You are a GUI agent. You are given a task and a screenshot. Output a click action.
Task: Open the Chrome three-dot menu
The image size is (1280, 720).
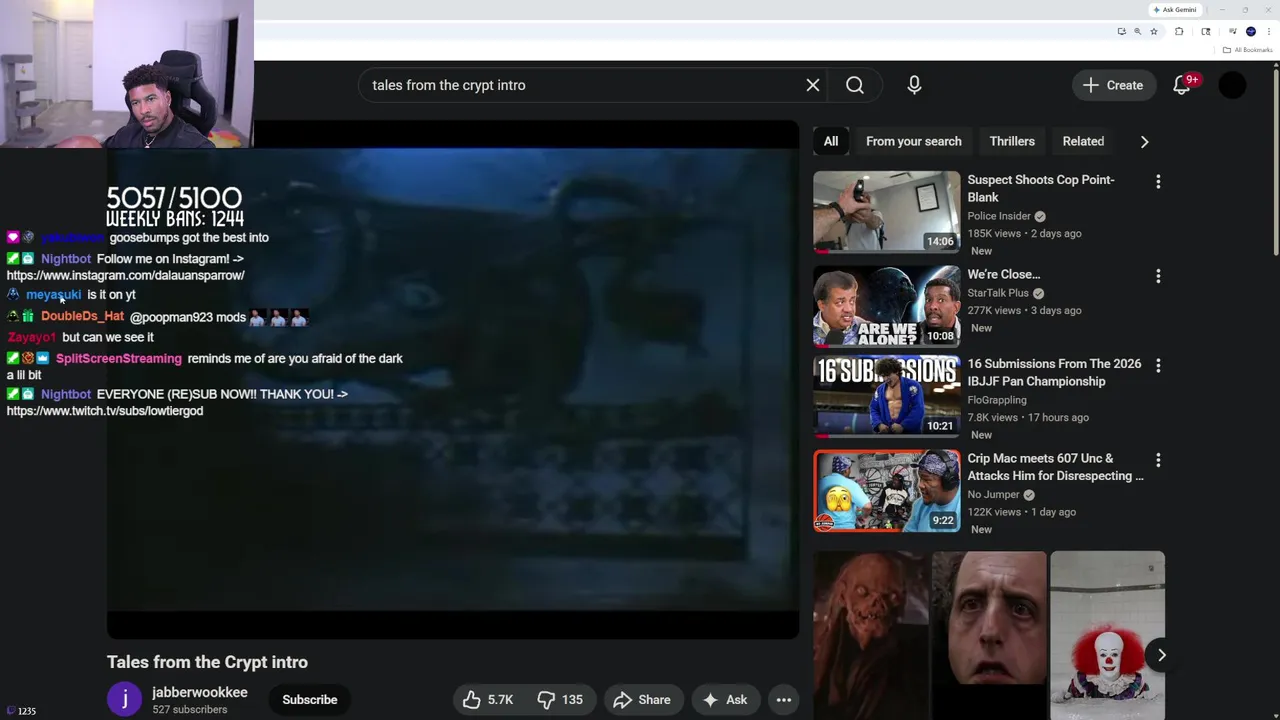[x=1268, y=31]
